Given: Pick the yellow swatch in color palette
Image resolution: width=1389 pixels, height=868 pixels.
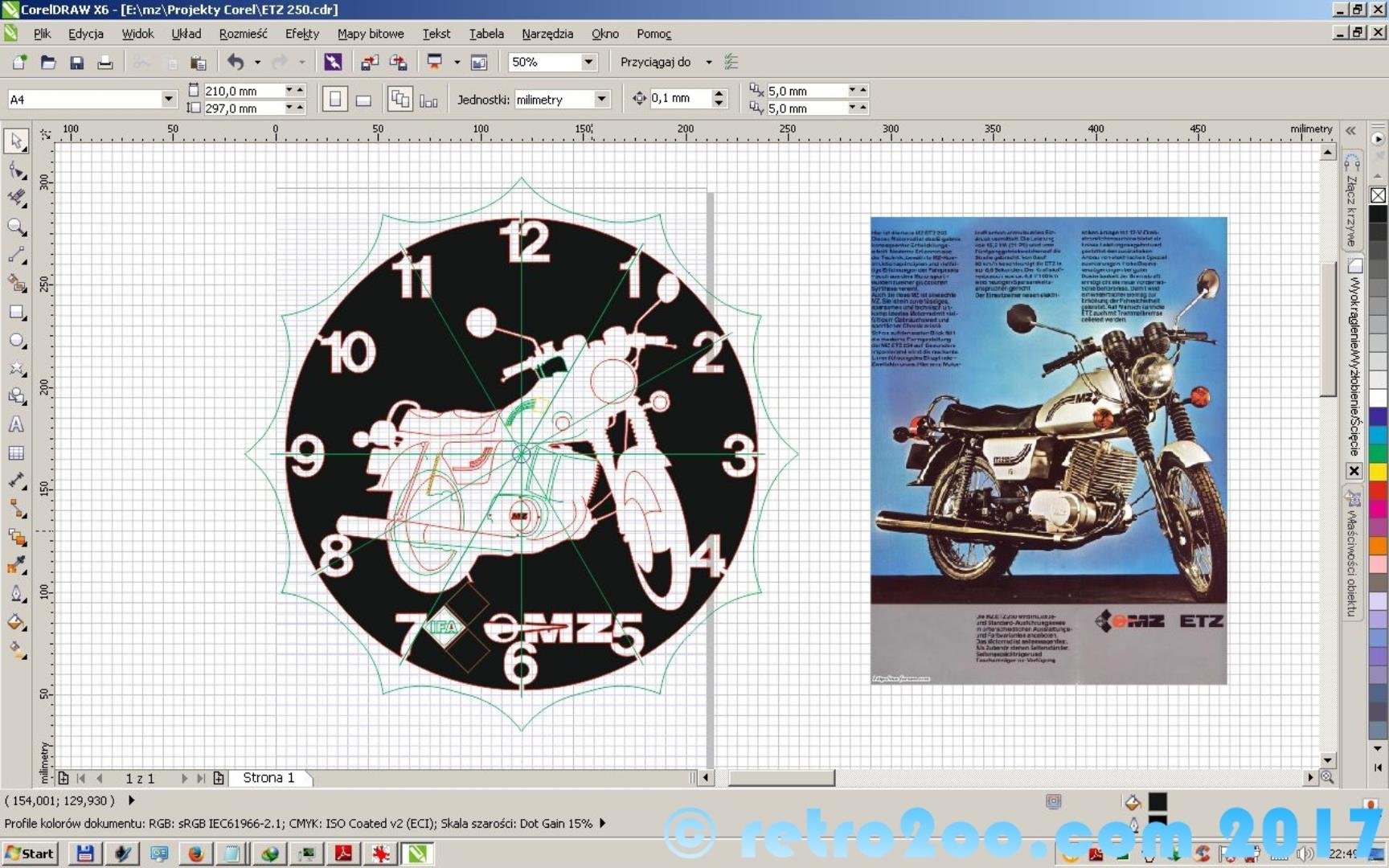Looking at the screenshot, I should [x=1378, y=472].
